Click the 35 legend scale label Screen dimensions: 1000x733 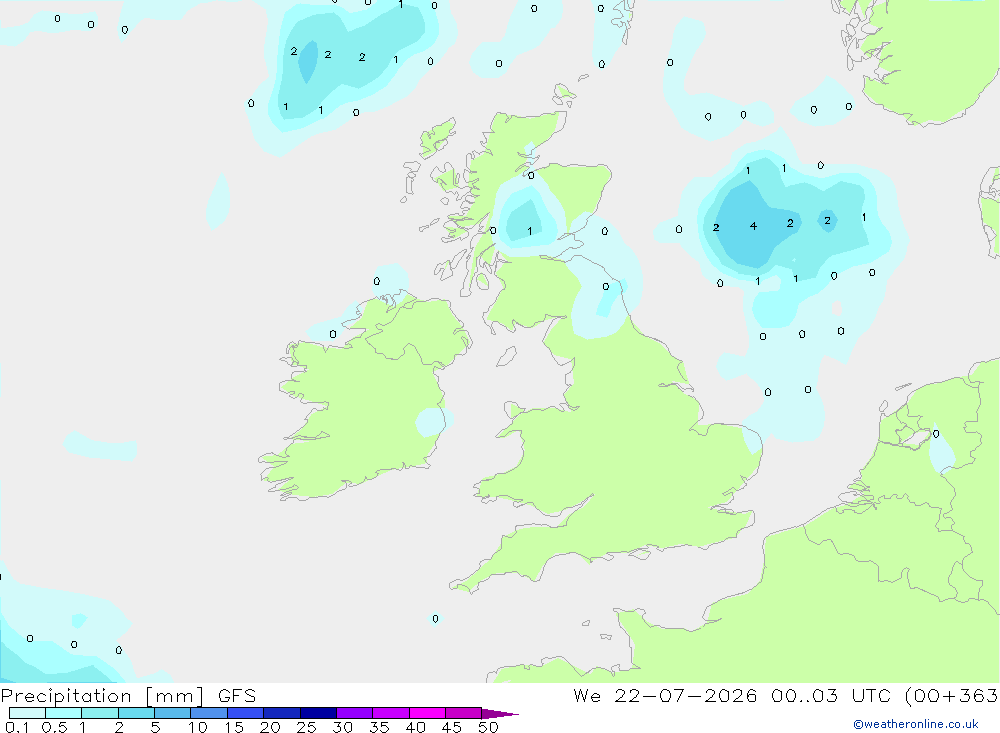379,727
